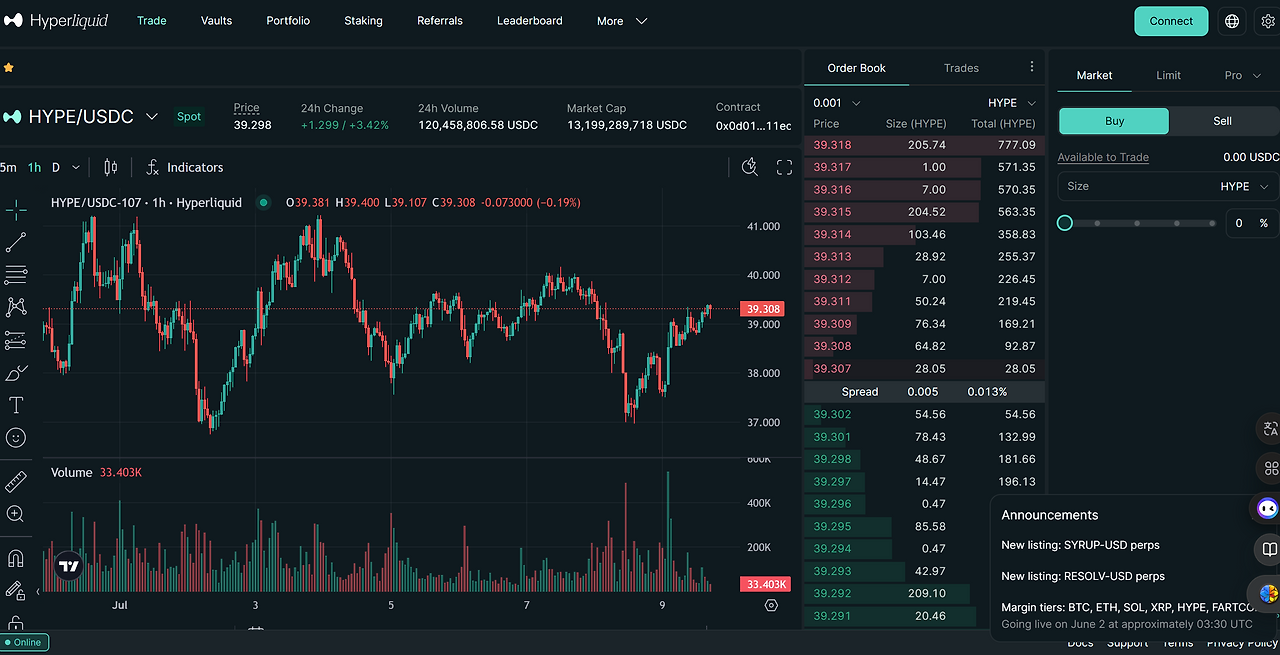Image resolution: width=1280 pixels, height=655 pixels.
Task: Click the book icon in floating sidebar
Action: pyautogui.click(x=1269, y=549)
